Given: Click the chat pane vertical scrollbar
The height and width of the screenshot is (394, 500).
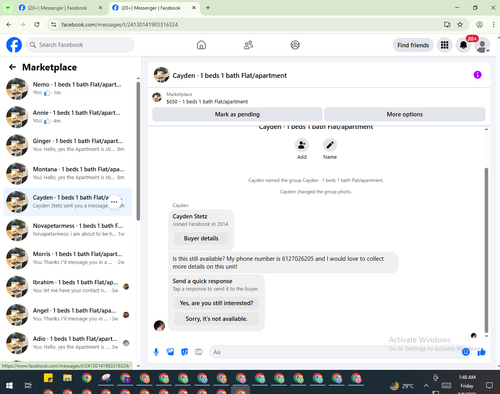Looking at the screenshot, I should tap(486, 250).
